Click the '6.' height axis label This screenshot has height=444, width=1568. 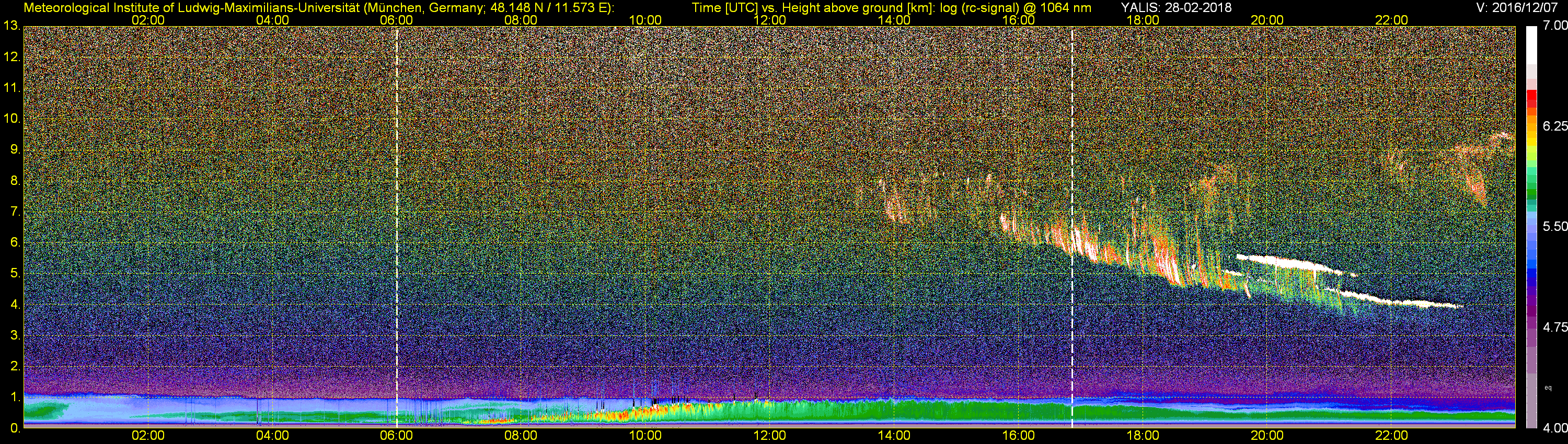(15, 243)
